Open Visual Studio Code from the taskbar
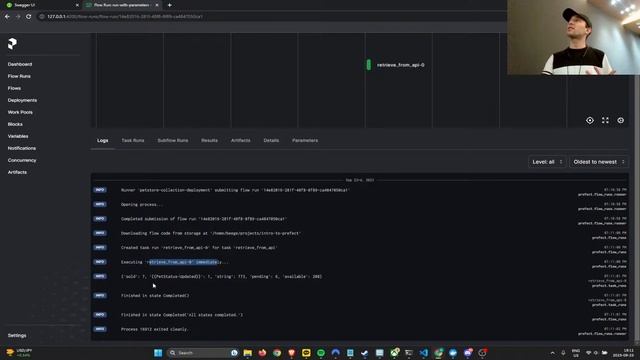Screen dimensions: 640x360 click(424, 353)
